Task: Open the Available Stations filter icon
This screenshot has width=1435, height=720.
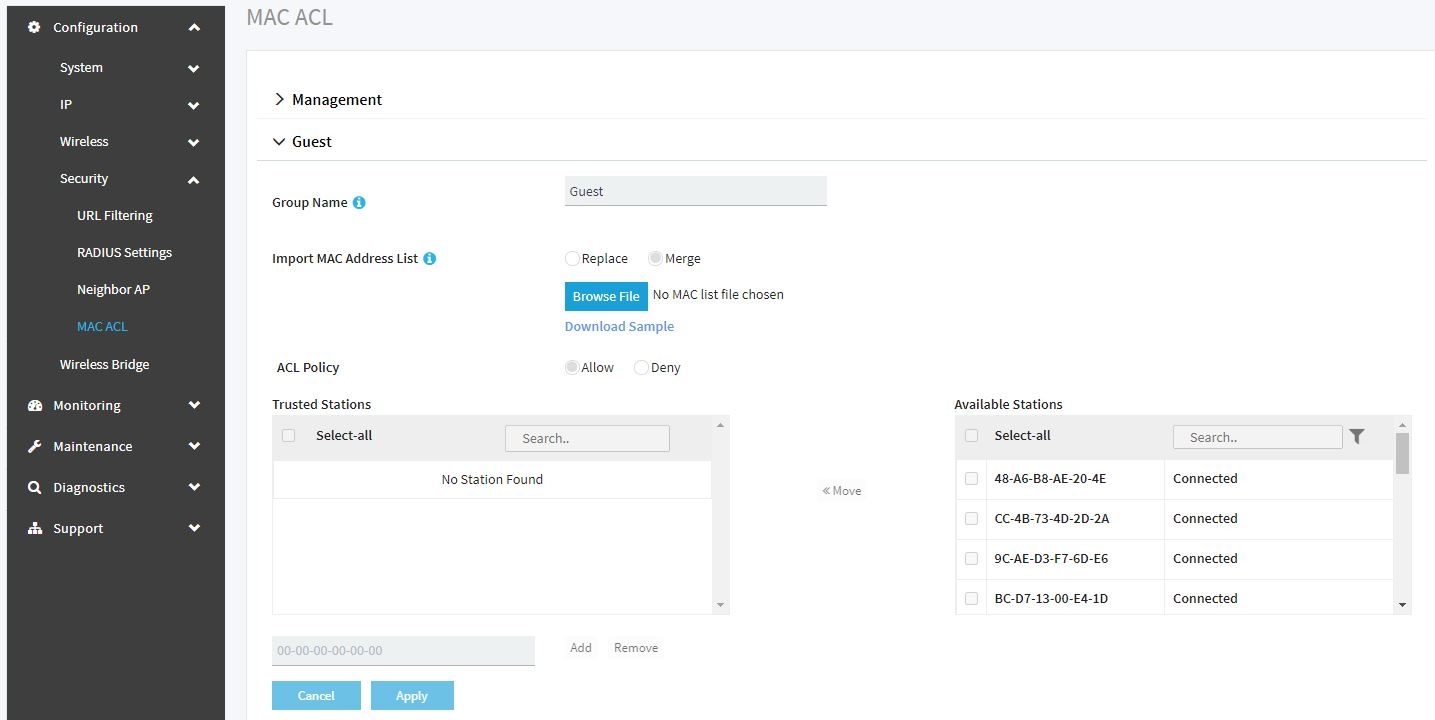Action: 1356,436
